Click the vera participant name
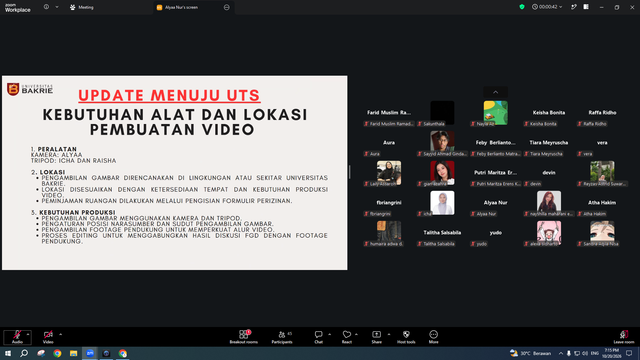The height and width of the screenshot is (360, 640). [602, 142]
